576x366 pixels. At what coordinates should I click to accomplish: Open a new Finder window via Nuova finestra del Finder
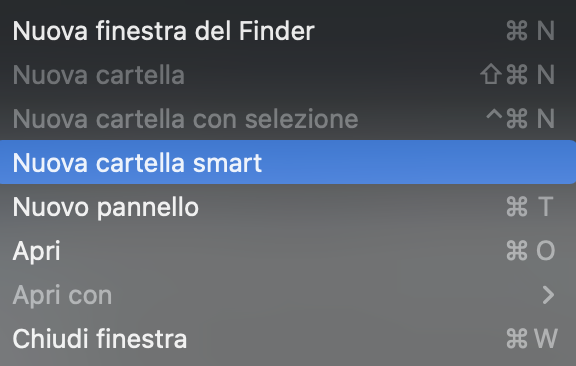288,31
